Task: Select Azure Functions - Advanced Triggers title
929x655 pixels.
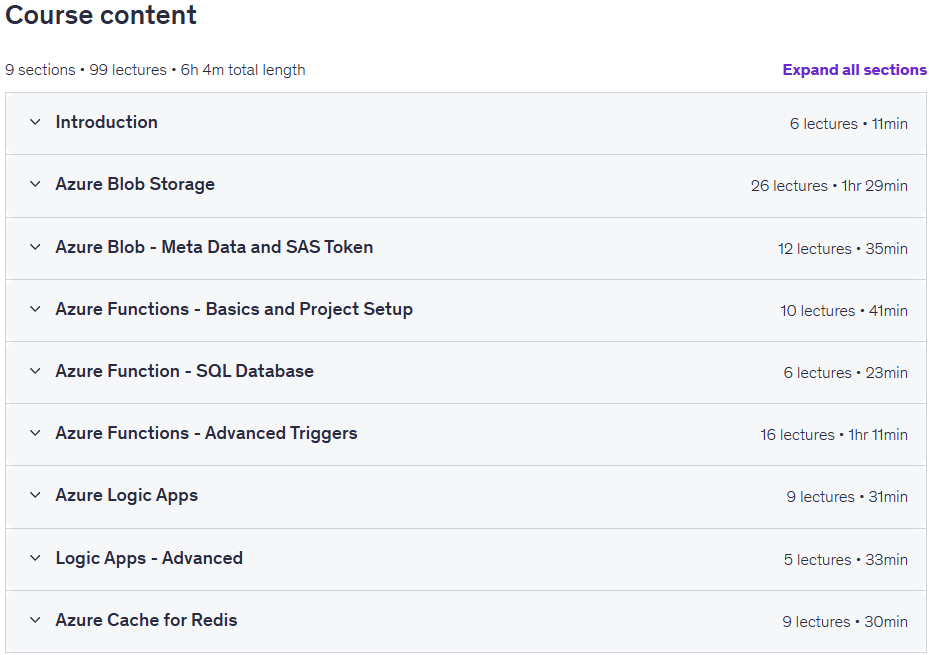Action: point(207,434)
